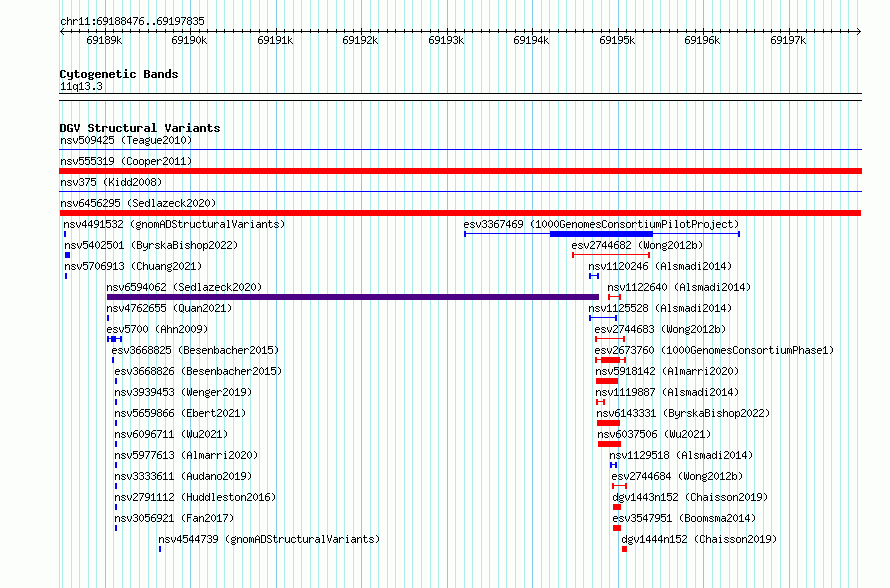Select the thick blue esv3367469 glyph
Screen dimensions: 890x588
click(x=601, y=234)
